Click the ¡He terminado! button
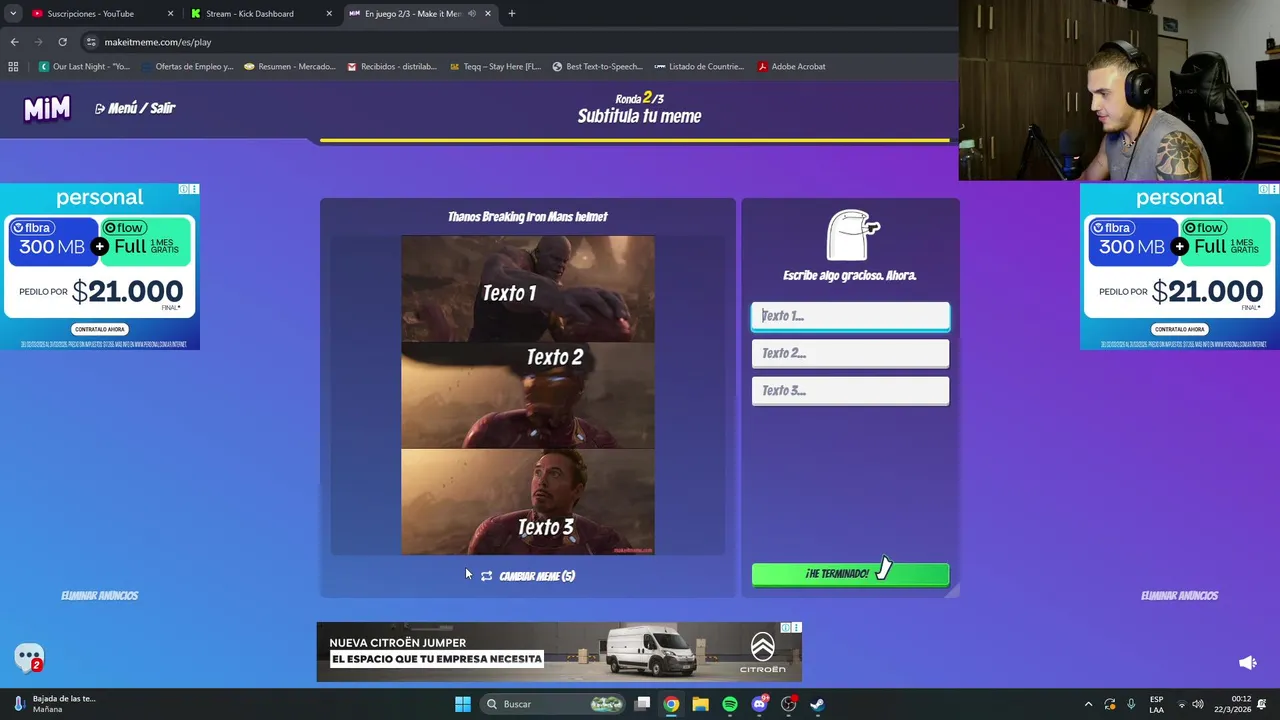 point(850,574)
